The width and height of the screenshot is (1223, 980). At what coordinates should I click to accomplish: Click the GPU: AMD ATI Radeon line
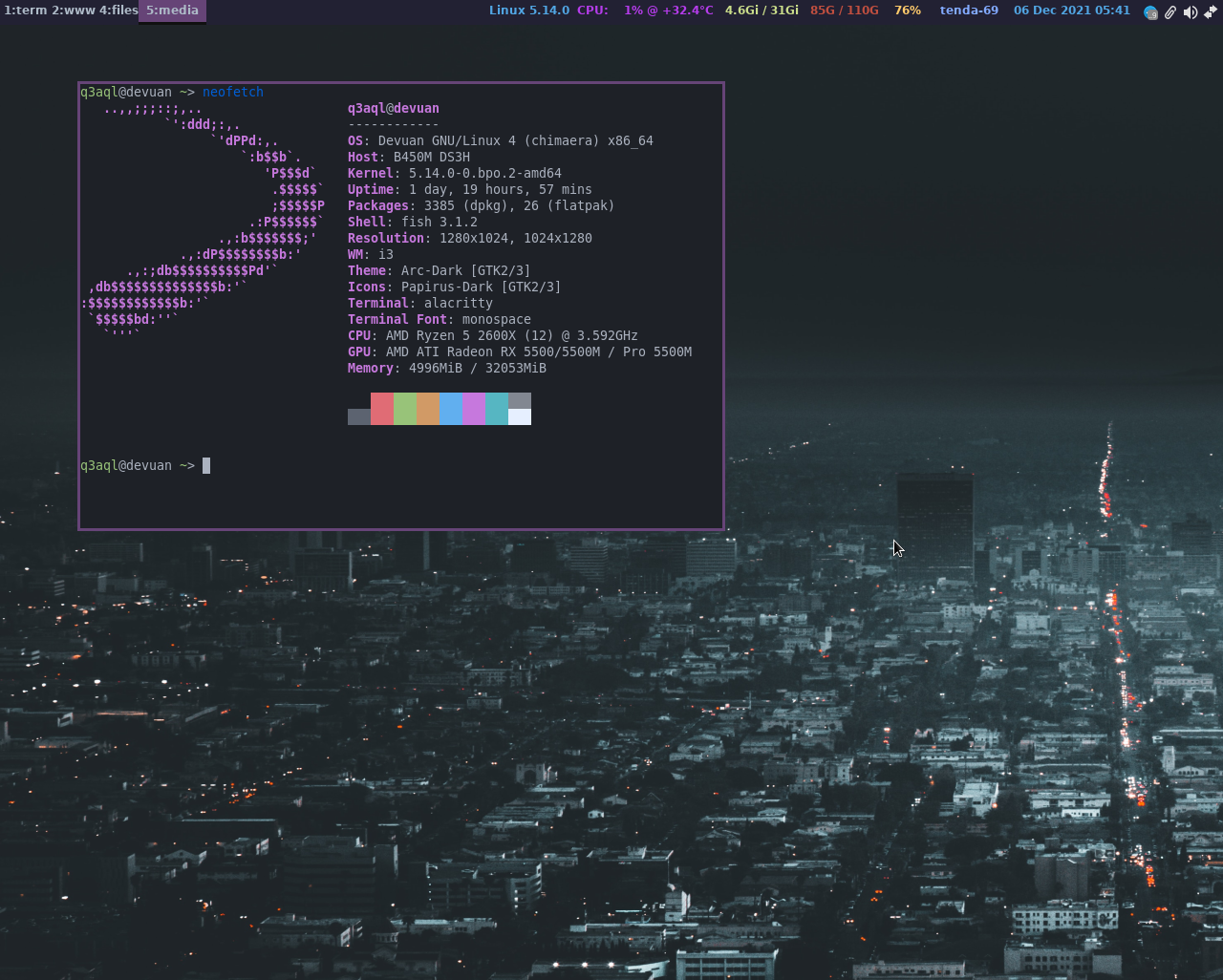(520, 352)
